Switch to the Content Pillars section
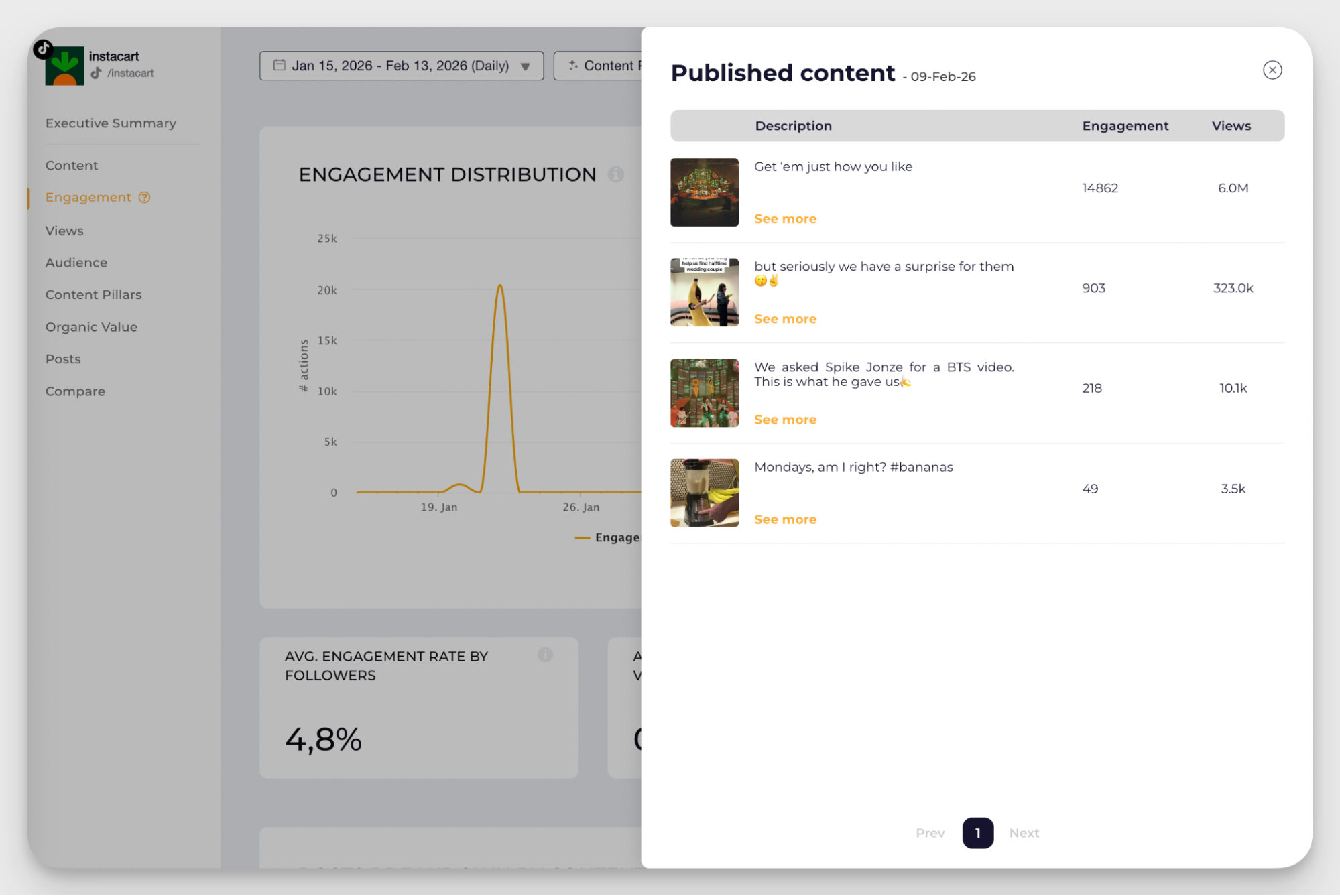1340x896 pixels. tap(93, 294)
